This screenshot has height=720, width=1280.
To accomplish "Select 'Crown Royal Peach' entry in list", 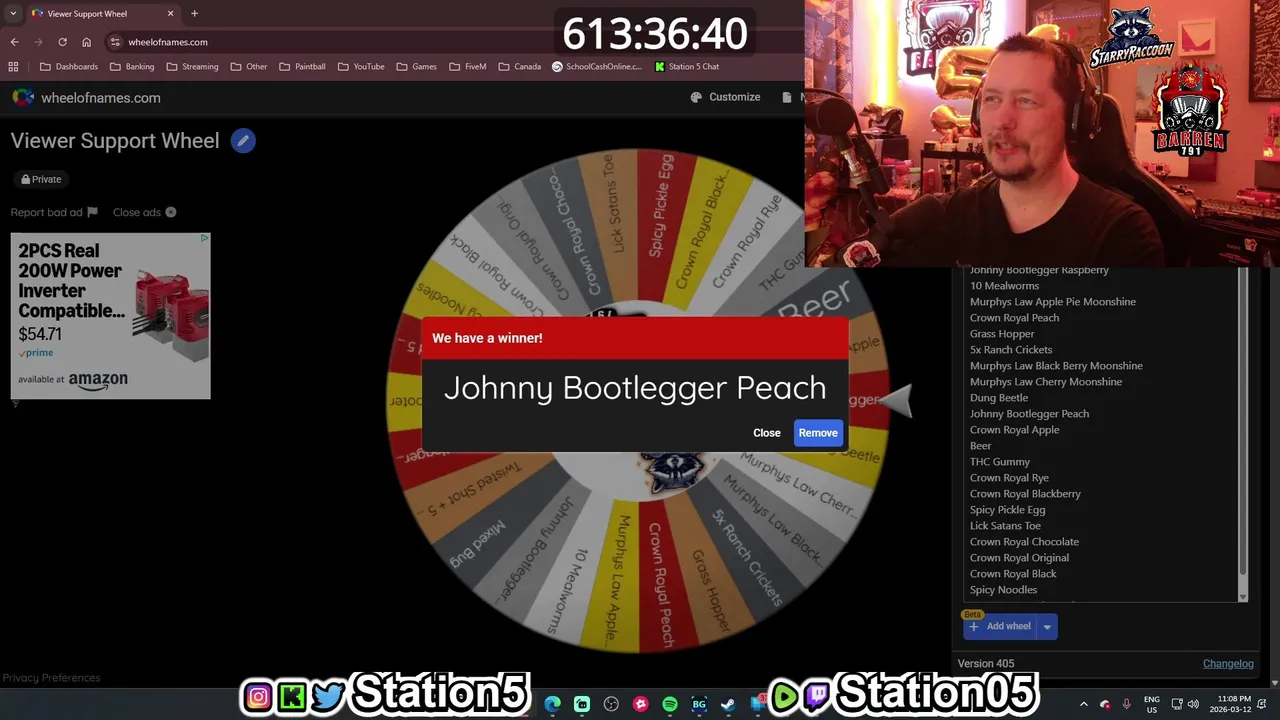I will pyautogui.click(x=1014, y=318).
